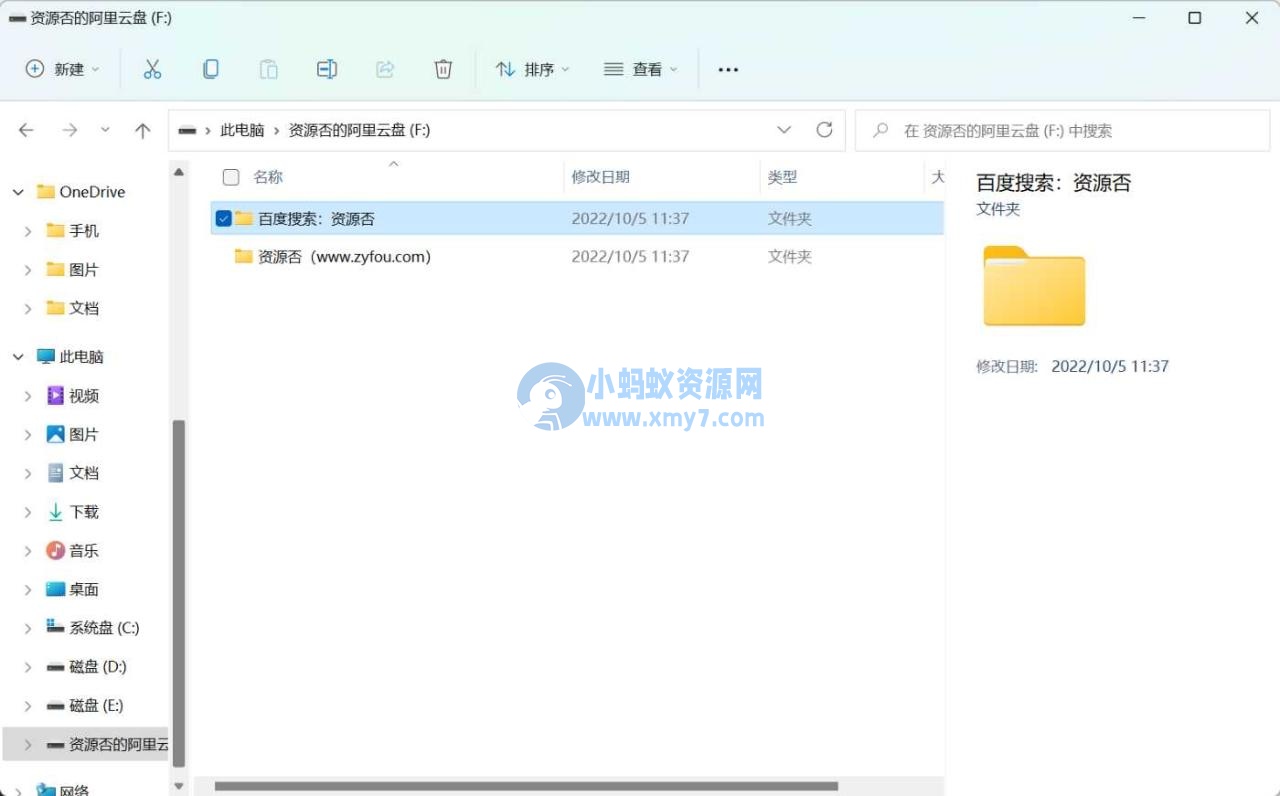Open the address bar history dropdown
Viewport: 1280px width, 796px height.
[x=784, y=130]
